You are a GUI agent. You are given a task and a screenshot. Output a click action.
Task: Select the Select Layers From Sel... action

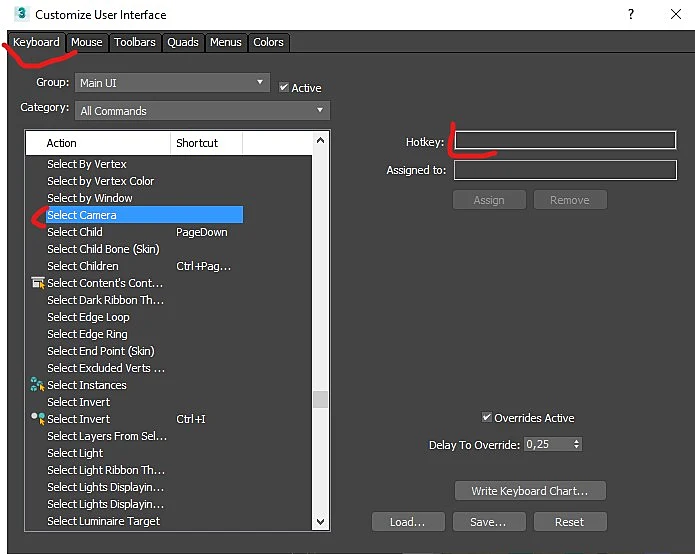[107, 436]
